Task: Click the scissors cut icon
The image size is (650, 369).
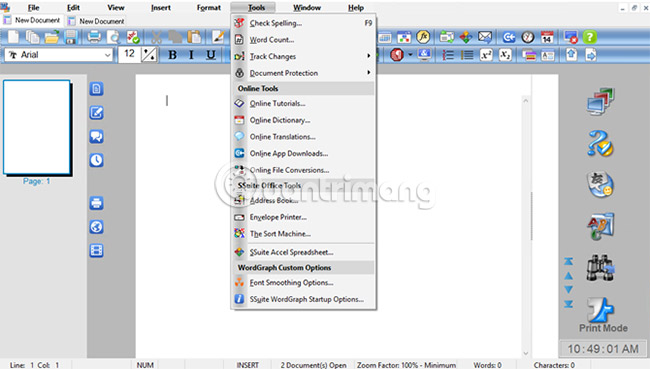Action: 156,37
